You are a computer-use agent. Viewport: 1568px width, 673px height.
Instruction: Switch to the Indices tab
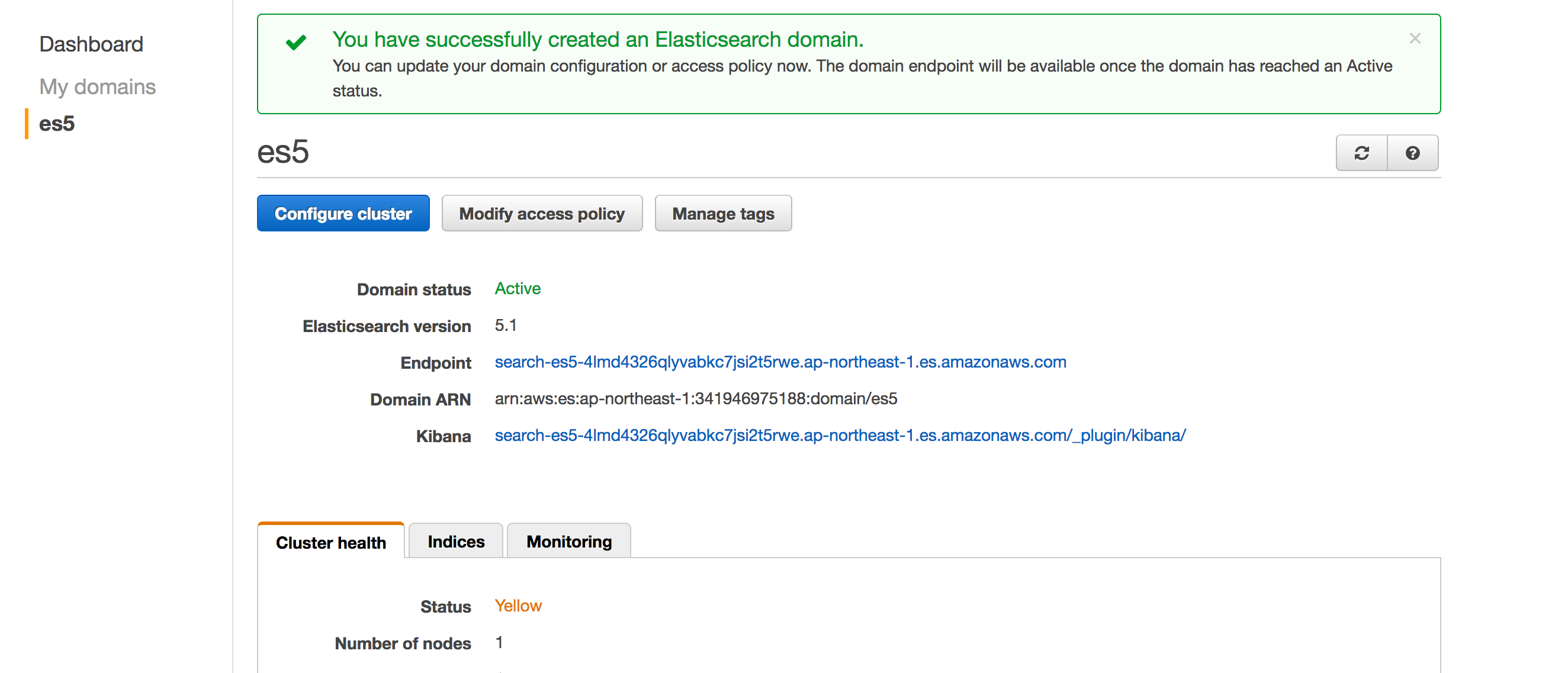(x=455, y=541)
